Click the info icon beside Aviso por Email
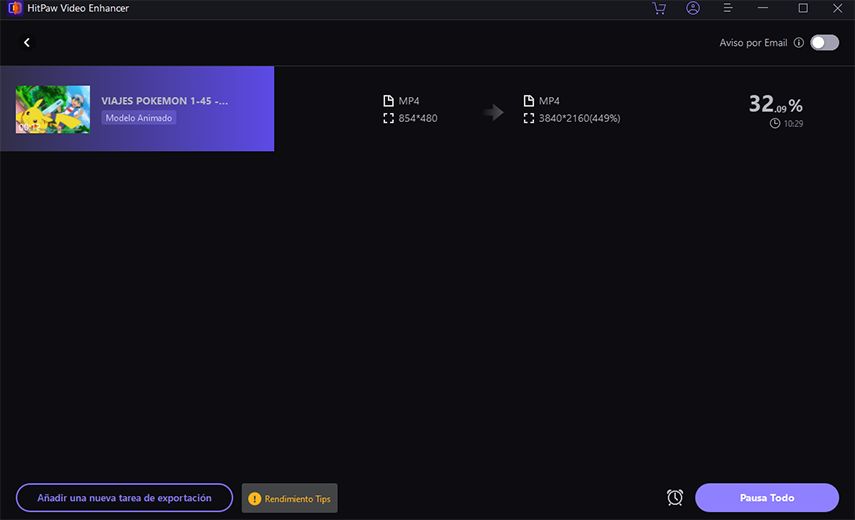855x520 pixels. point(798,43)
